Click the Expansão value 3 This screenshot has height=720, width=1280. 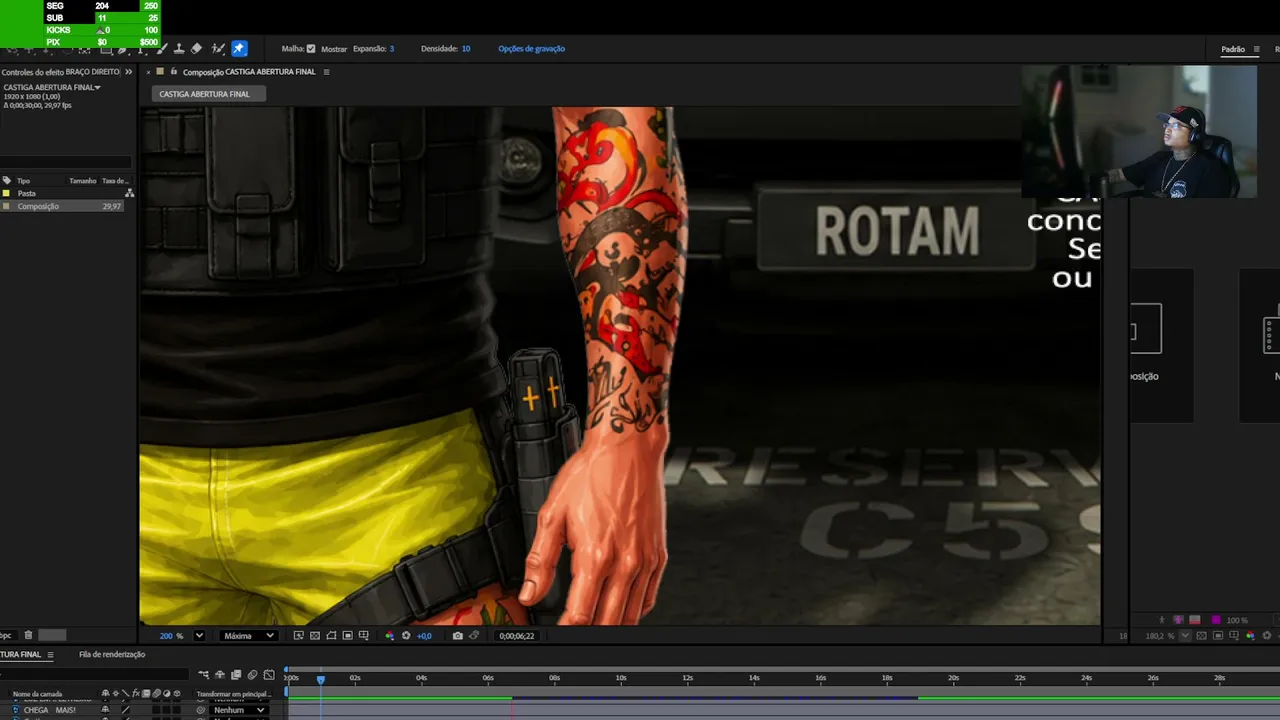point(391,48)
